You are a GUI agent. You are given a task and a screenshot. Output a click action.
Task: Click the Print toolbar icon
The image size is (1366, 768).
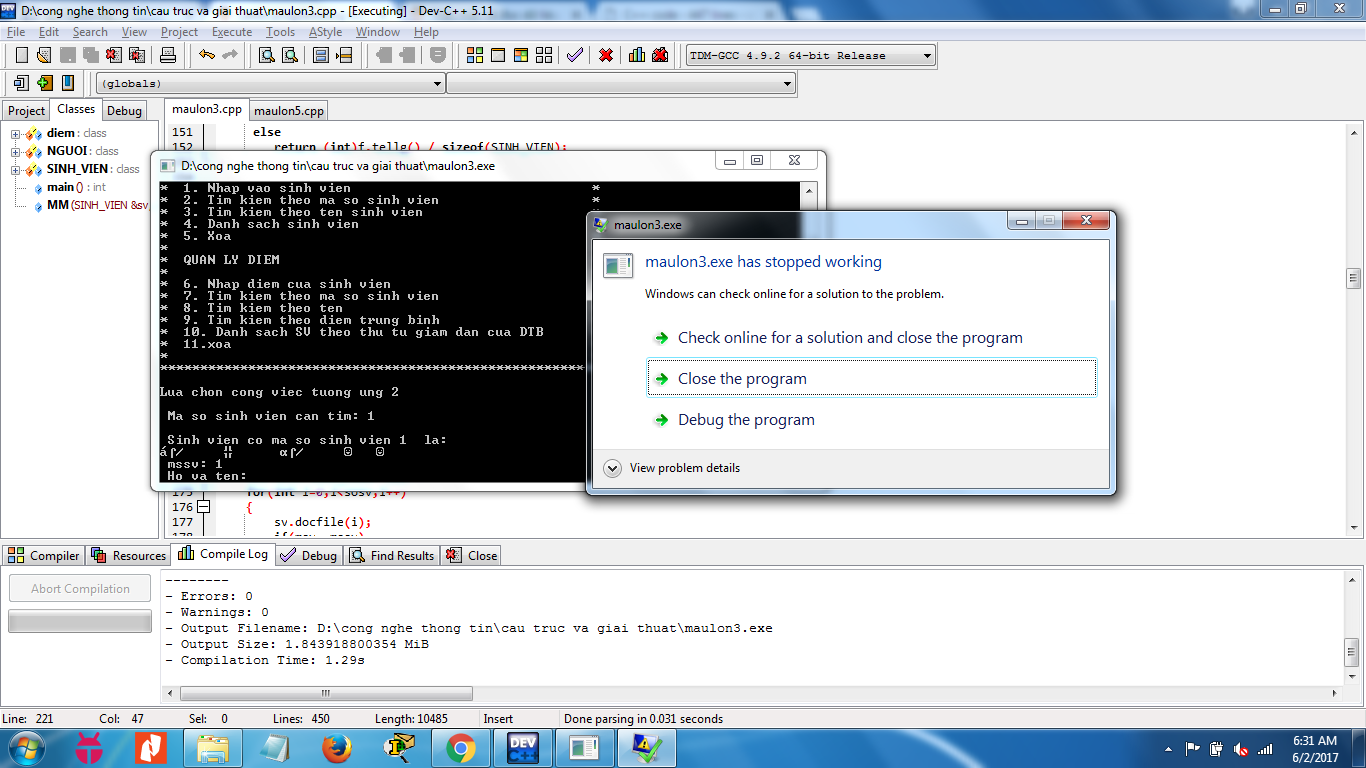tap(168, 55)
